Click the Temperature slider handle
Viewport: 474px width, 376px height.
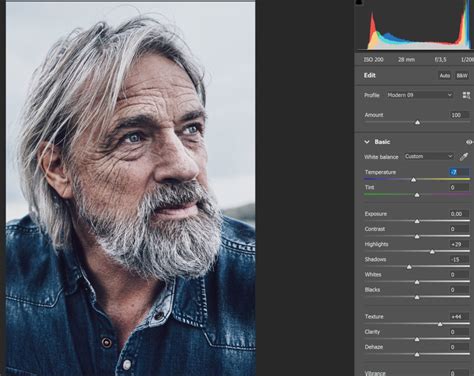(x=413, y=180)
